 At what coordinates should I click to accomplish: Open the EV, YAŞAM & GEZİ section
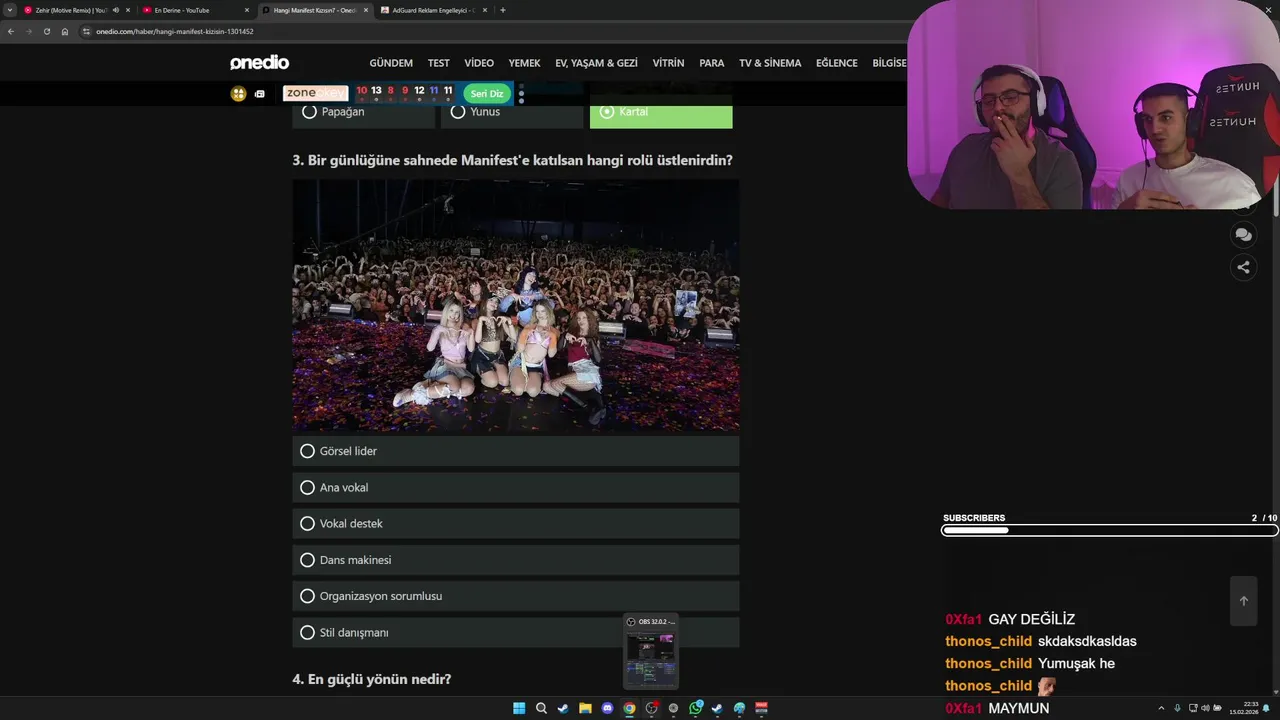596,63
